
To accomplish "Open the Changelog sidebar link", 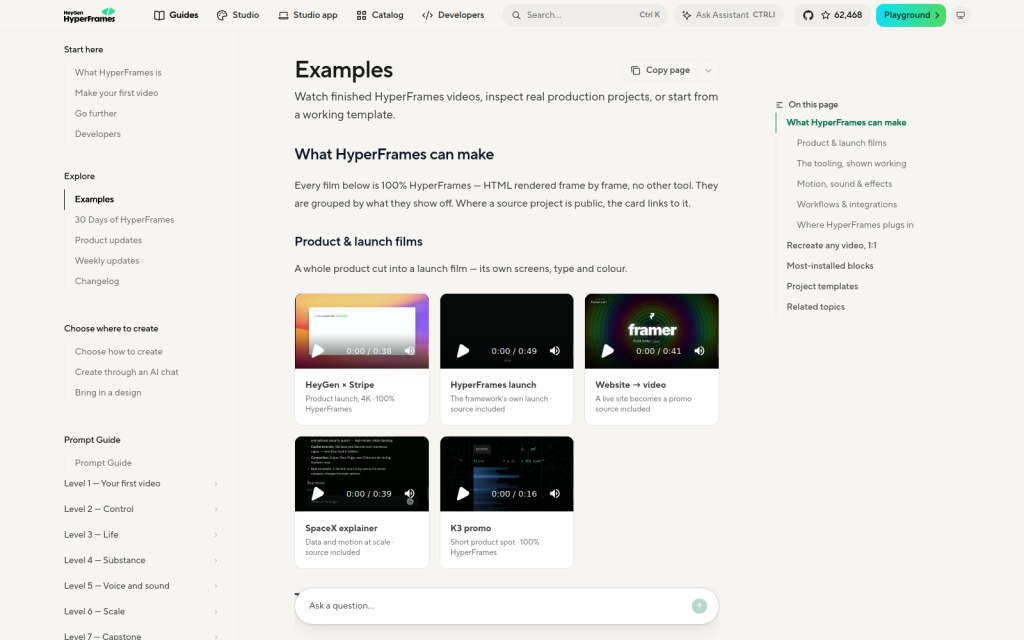I will [97, 281].
